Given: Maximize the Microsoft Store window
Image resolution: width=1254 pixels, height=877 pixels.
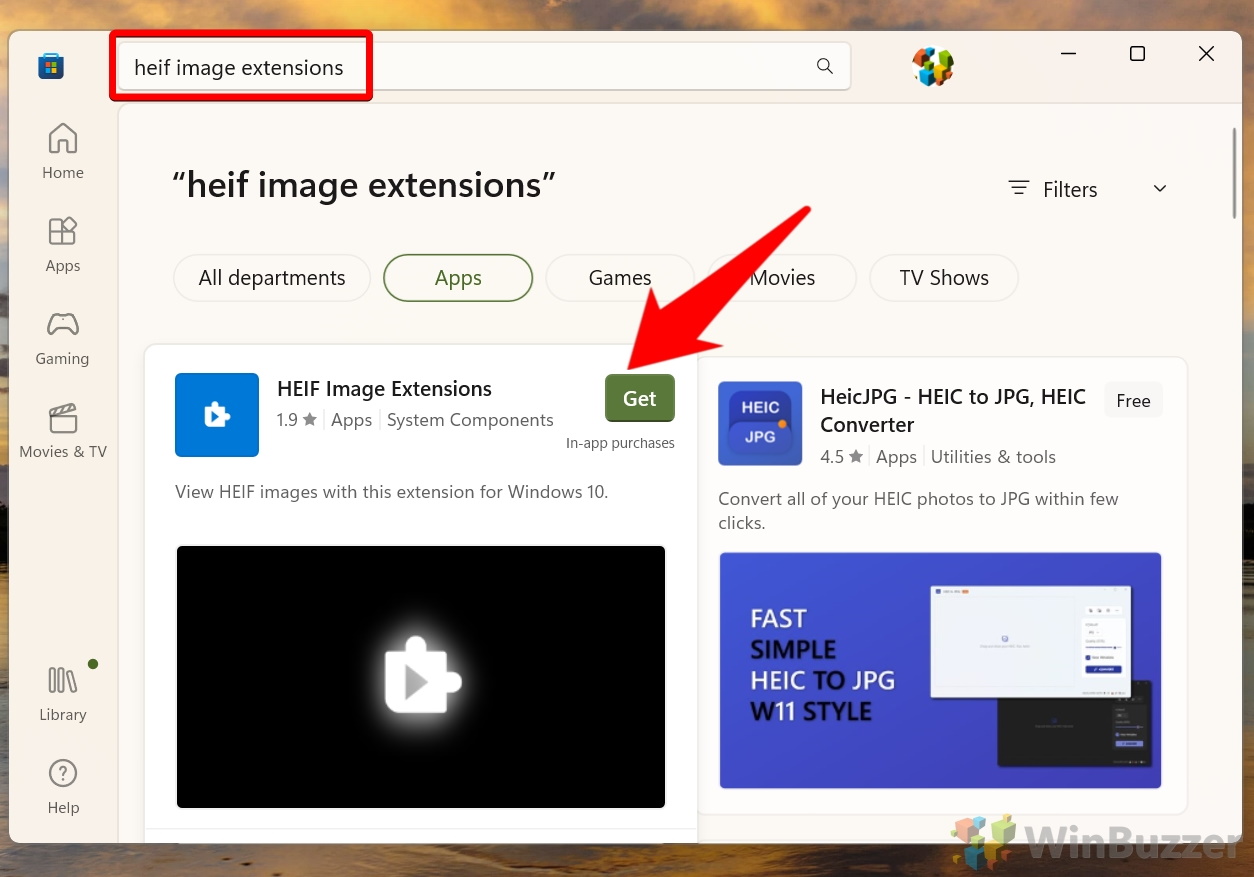Looking at the screenshot, I should [x=1137, y=54].
